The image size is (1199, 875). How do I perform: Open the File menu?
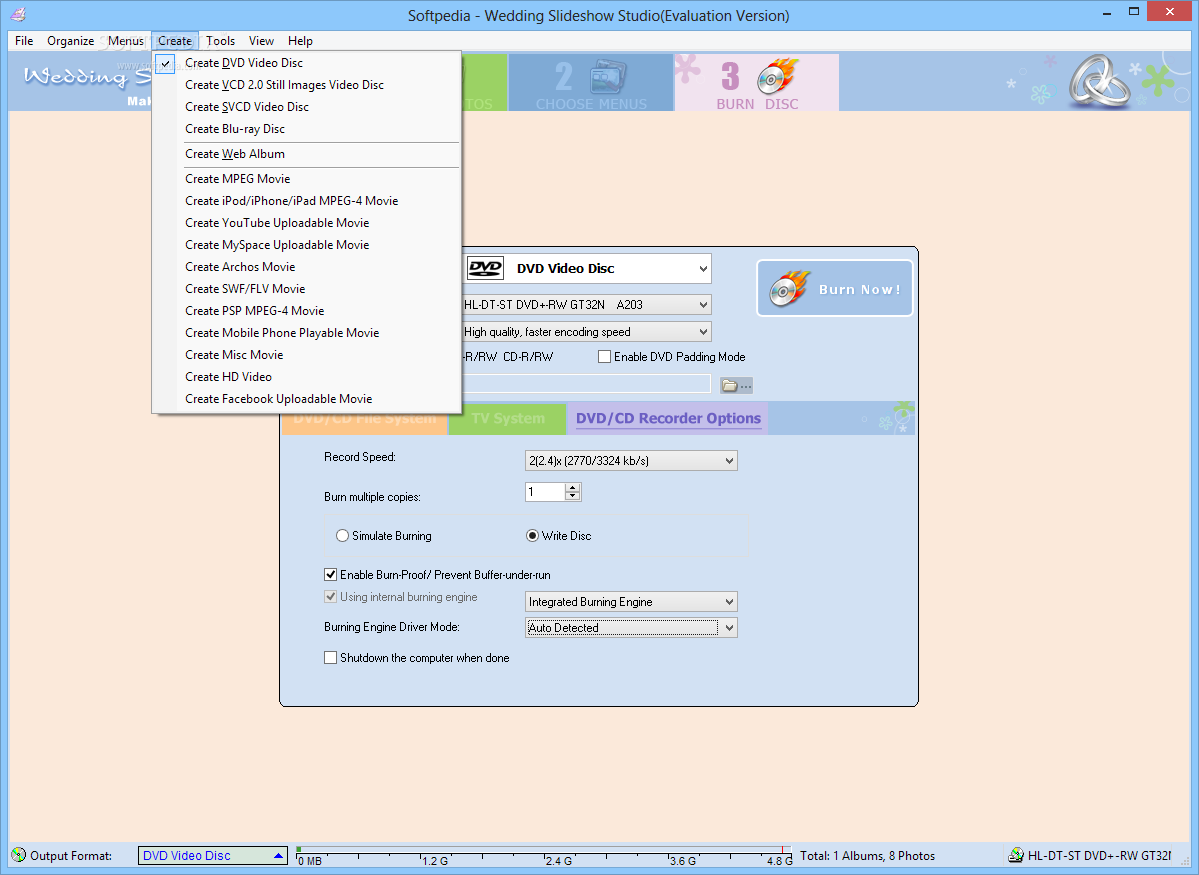tap(24, 41)
